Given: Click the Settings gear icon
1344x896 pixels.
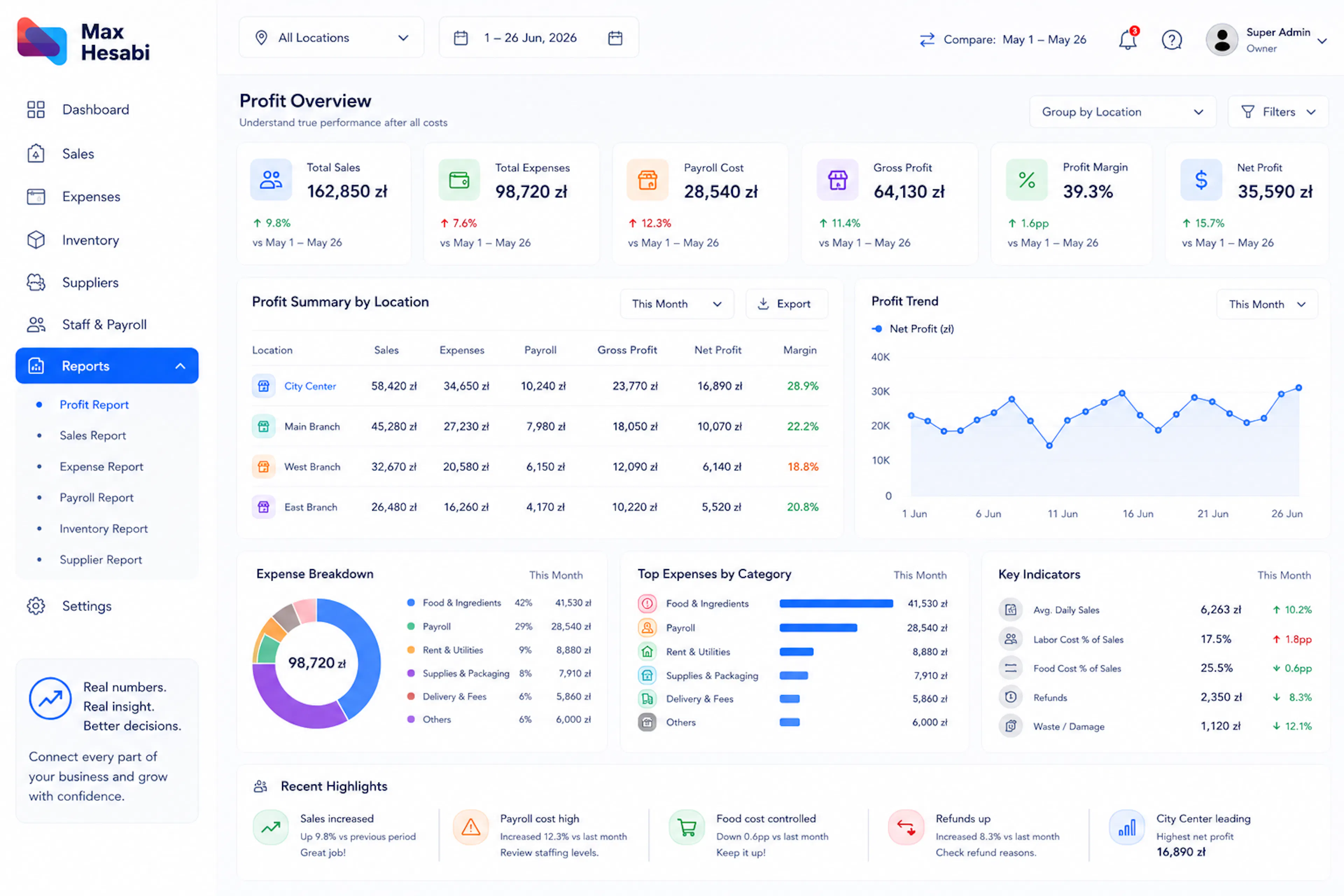Looking at the screenshot, I should [x=36, y=606].
